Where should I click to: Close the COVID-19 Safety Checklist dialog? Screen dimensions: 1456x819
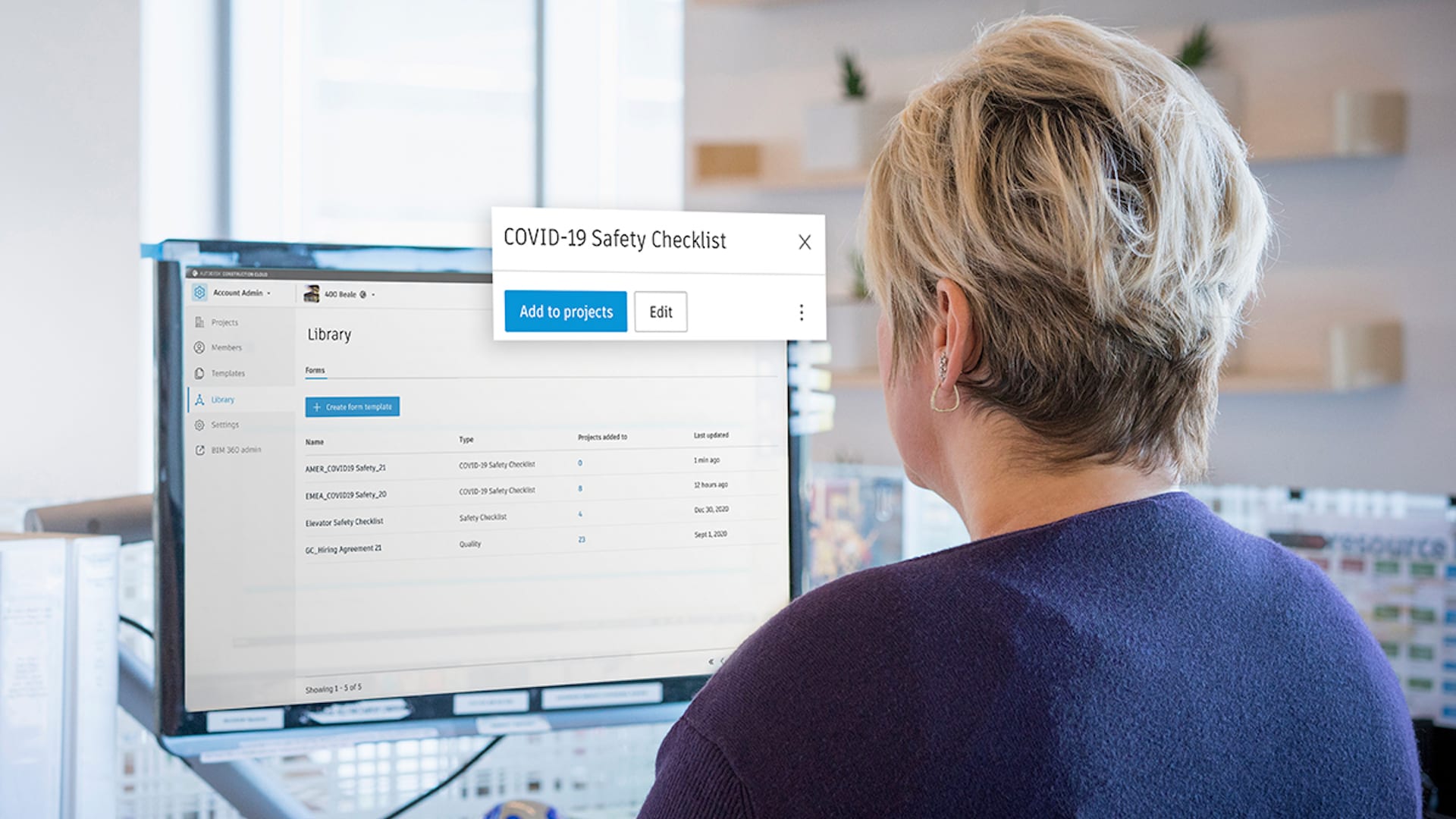(805, 243)
